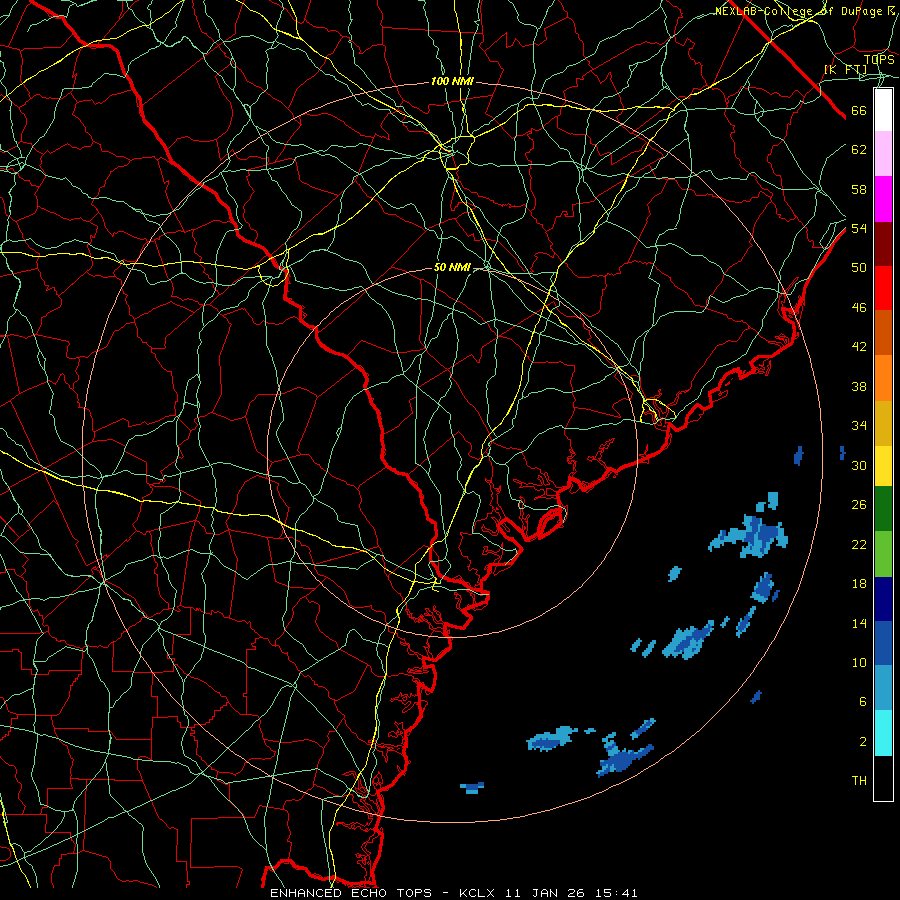Screen dimensions: 900x900
Task: Click the light blue 6-10 kft swatch
Action: pyautogui.click(x=883, y=687)
